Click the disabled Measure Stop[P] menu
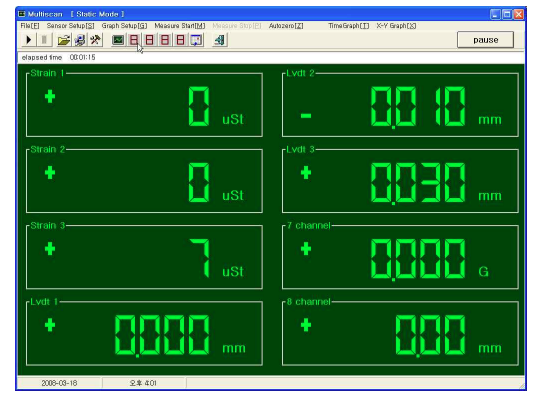The height and width of the screenshot is (399, 536). [x=237, y=26]
